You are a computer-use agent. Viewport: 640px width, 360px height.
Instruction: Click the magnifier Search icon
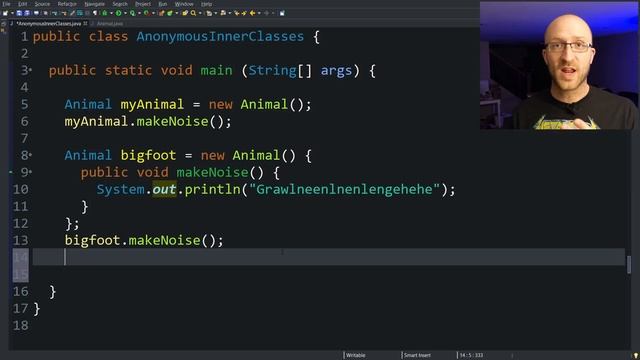tap(193, 13)
